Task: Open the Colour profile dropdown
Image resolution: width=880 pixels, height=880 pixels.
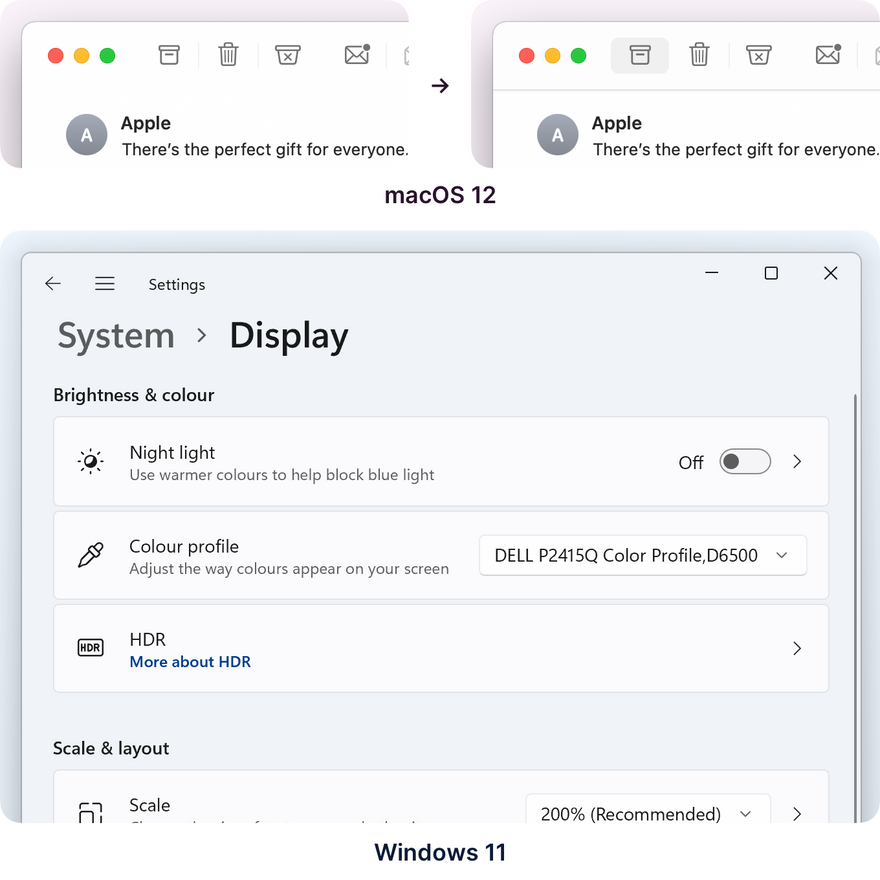Action: pyautogui.click(x=643, y=555)
